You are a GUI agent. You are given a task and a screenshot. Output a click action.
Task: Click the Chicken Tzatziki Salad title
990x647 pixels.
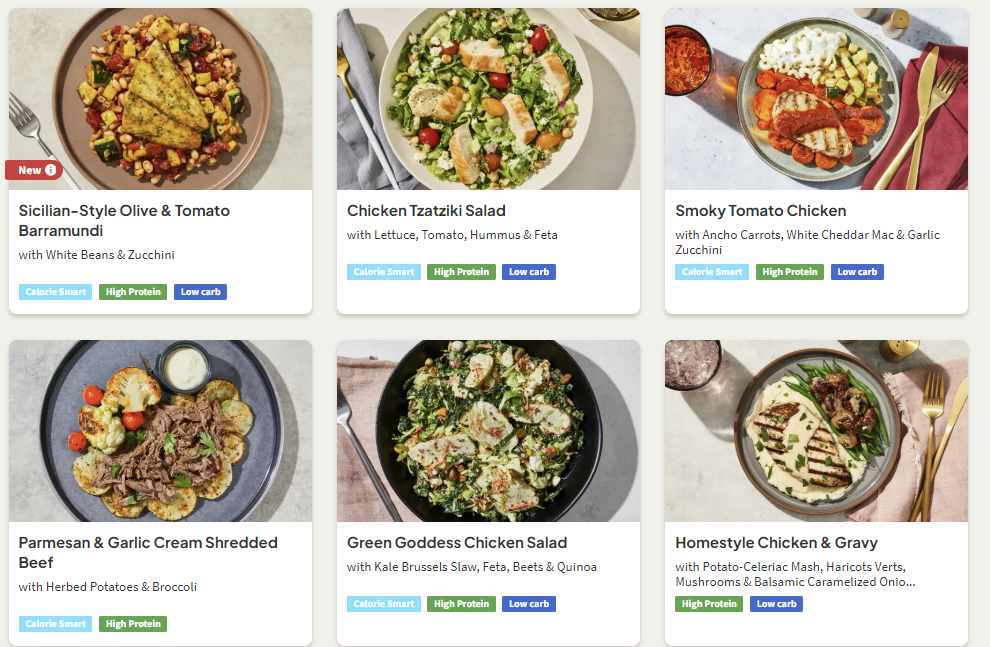click(426, 211)
